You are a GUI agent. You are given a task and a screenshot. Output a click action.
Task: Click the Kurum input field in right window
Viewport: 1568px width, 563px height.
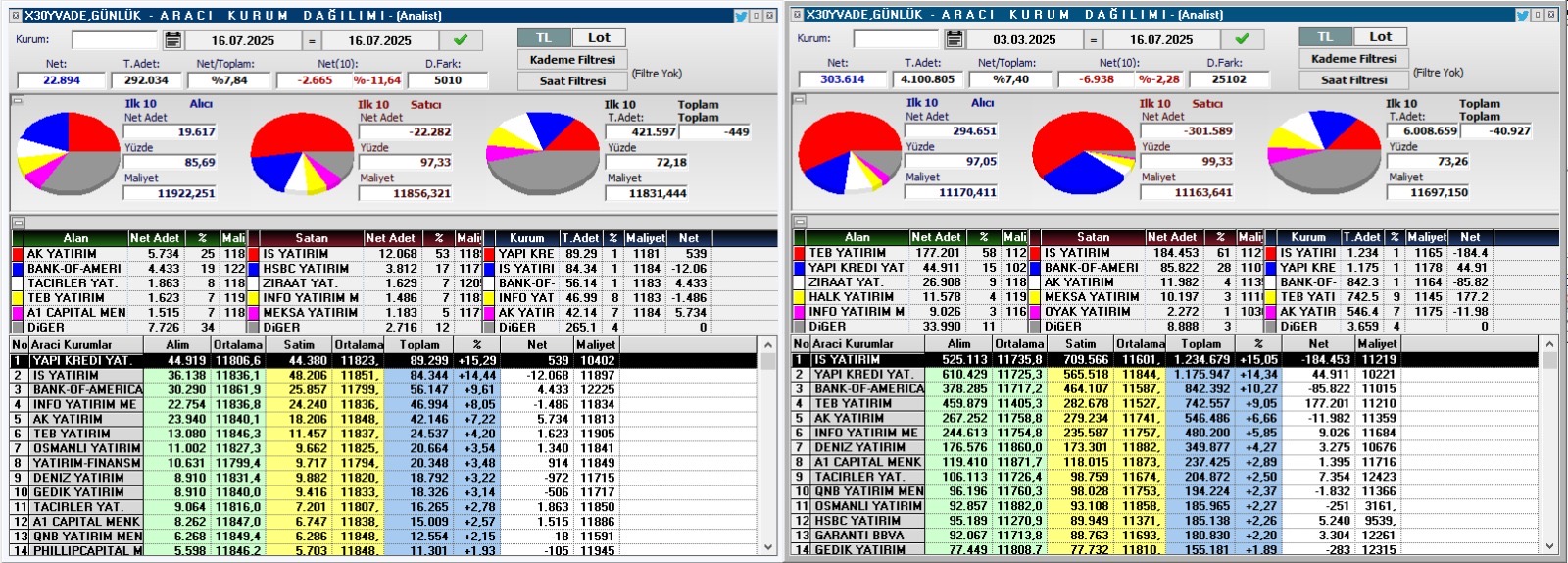point(896,39)
